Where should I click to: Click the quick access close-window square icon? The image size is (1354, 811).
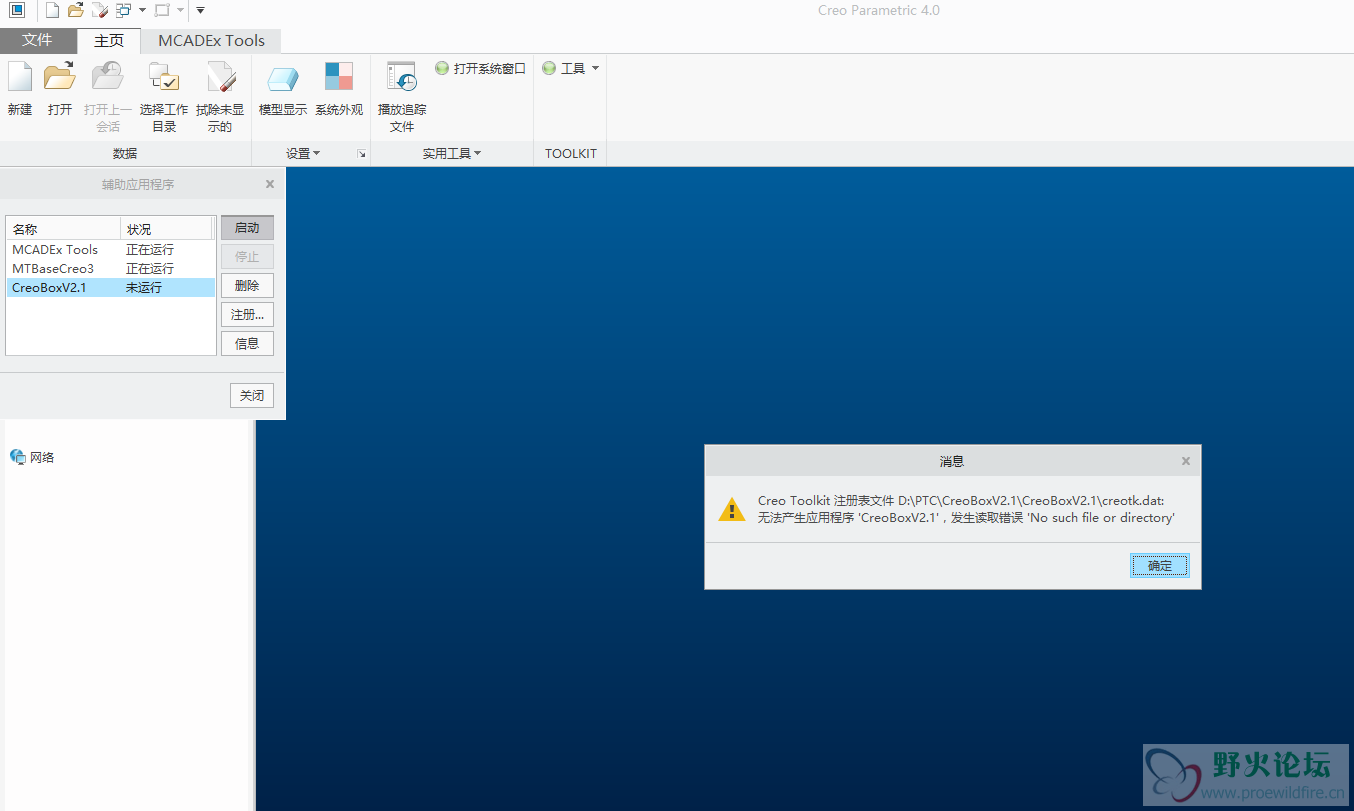pyautogui.click(x=162, y=10)
